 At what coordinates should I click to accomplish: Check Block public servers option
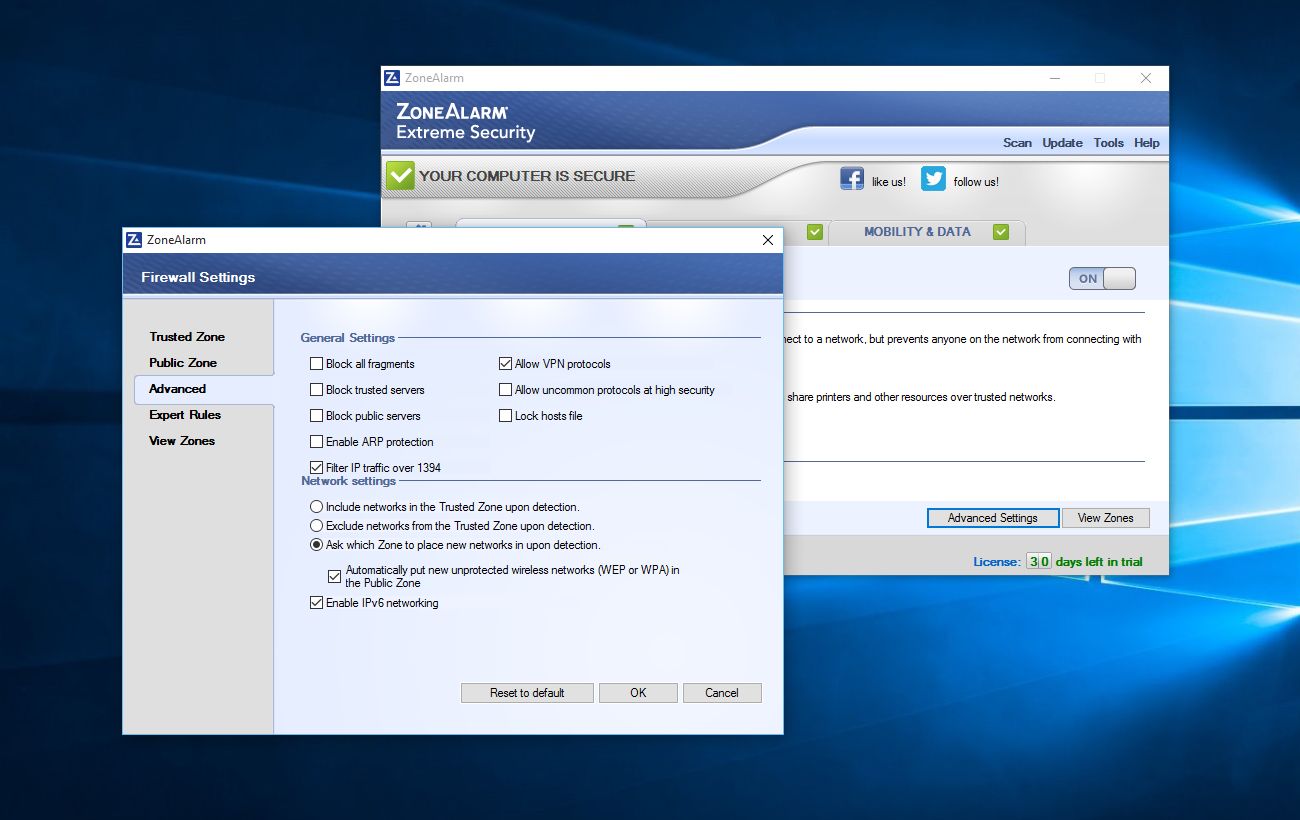click(316, 416)
